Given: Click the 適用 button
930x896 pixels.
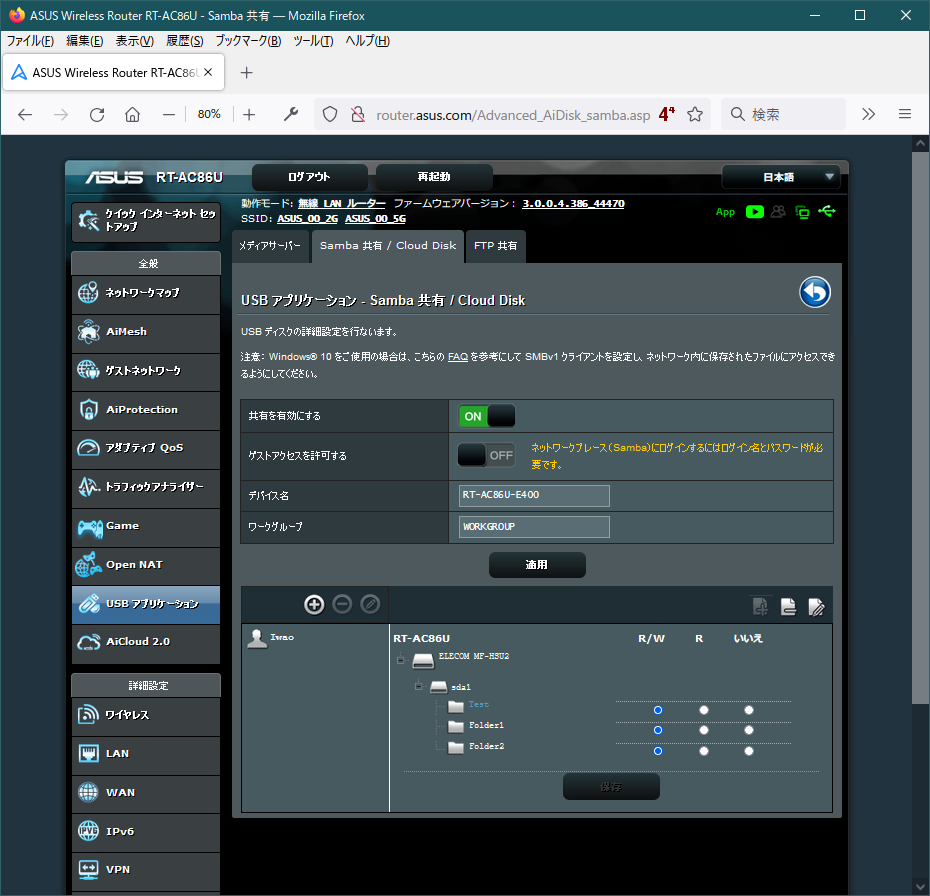Looking at the screenshot, I should click(537, 565).
